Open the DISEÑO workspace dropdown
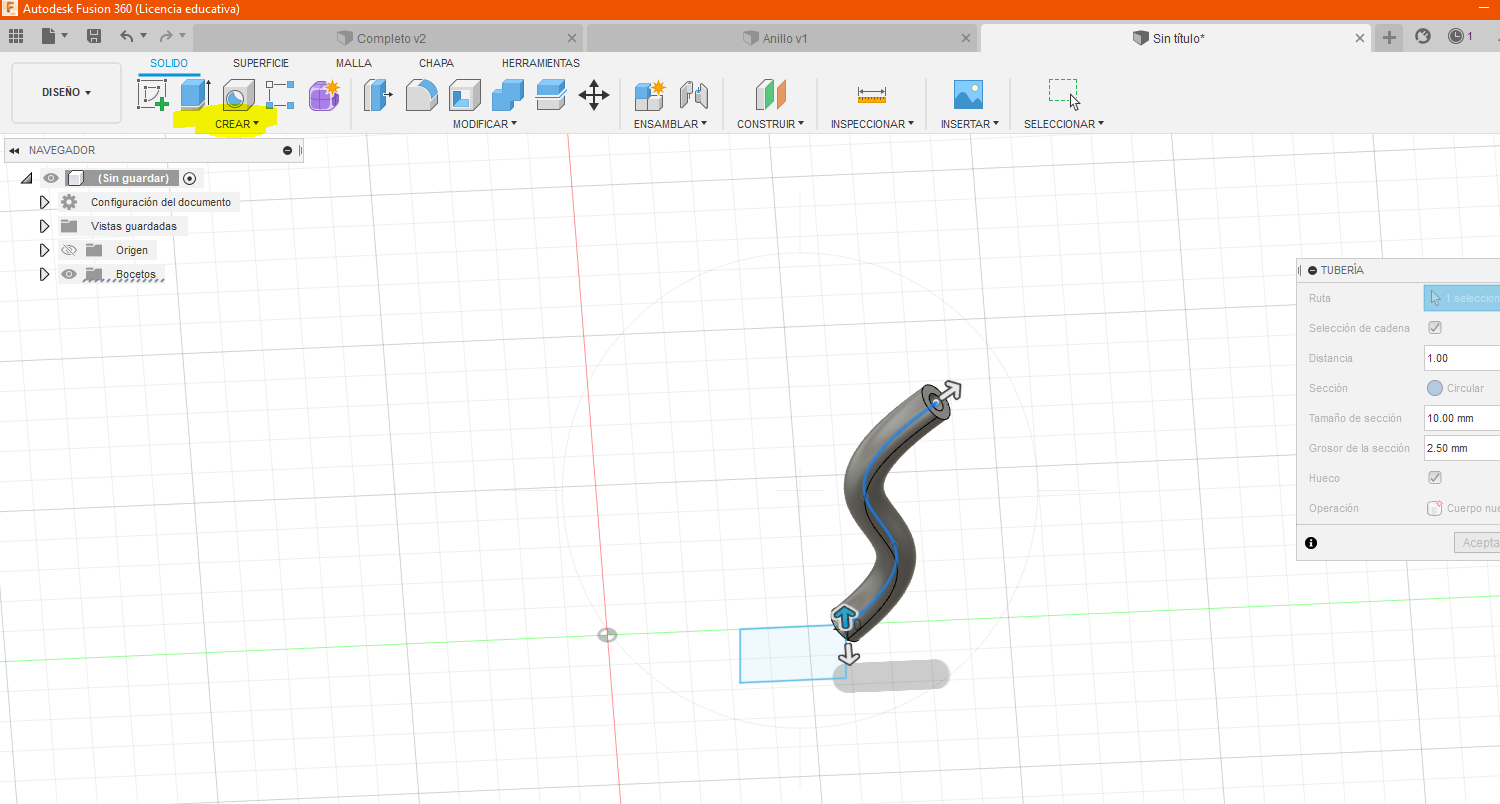This screenshot has height=804, width=1500. [66, 92]
